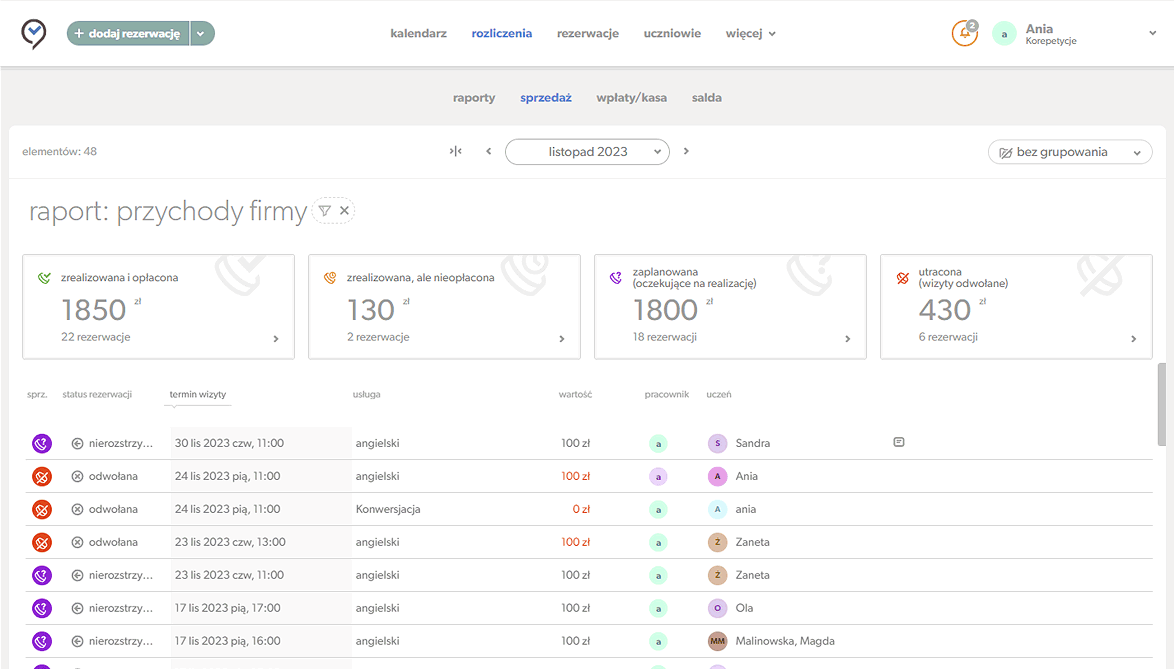Switch to the salda tab
This screenshot has width=1174, height=669.
706,98
